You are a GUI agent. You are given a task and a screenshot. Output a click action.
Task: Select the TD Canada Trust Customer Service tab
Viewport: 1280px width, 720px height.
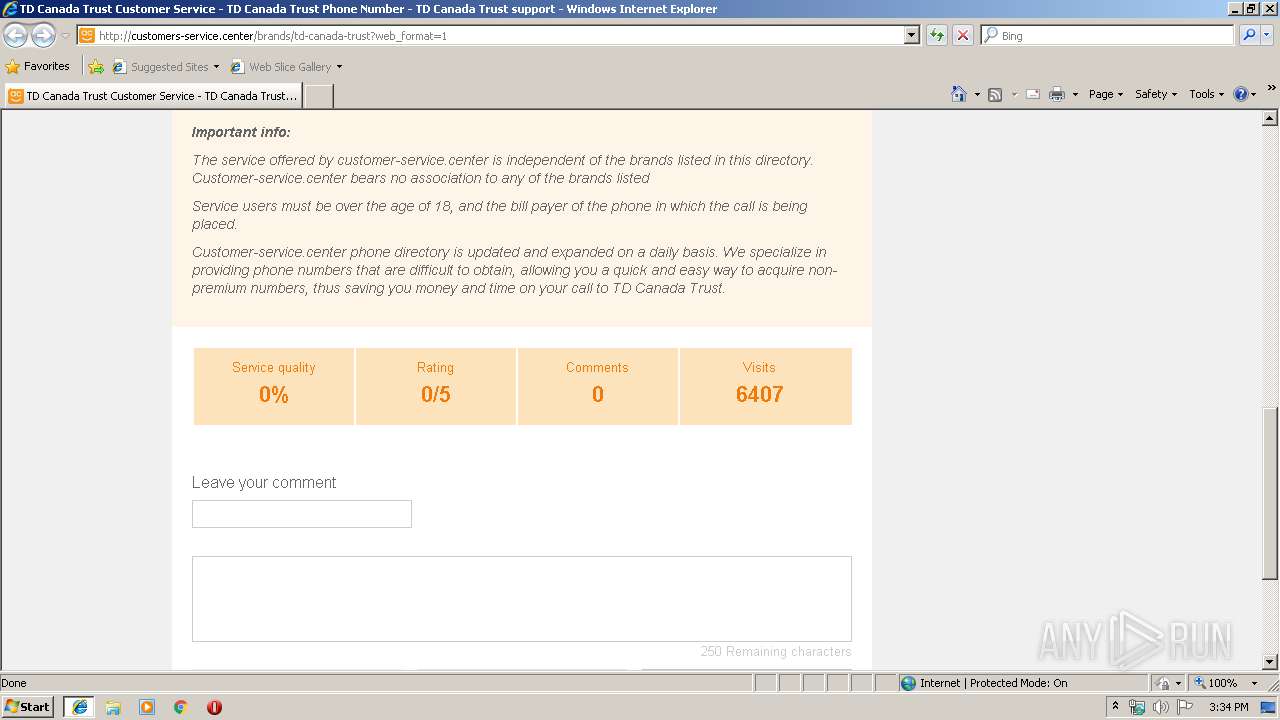153,96
